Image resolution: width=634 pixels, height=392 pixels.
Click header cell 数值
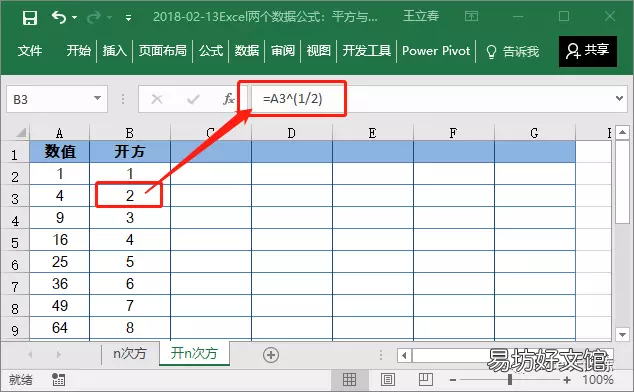(59, 152)
